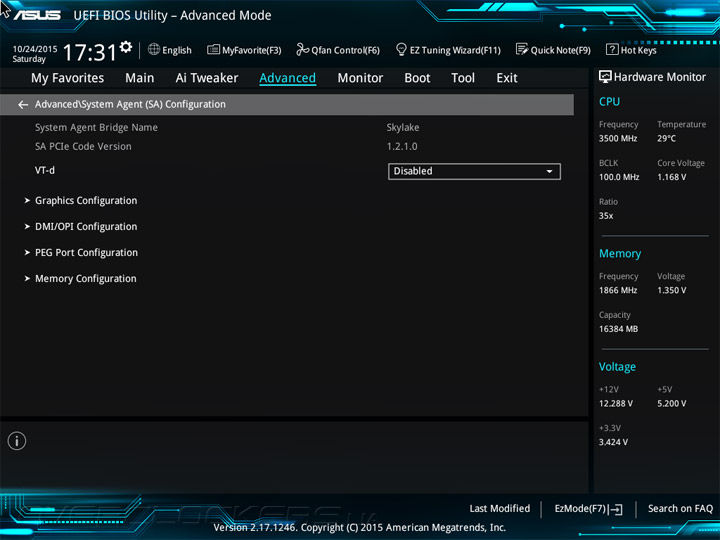Image resolution: width=720 pixels, height=540 pixels.
Task: Click the 16384 MB capacity value
Action: pos(619,329)
